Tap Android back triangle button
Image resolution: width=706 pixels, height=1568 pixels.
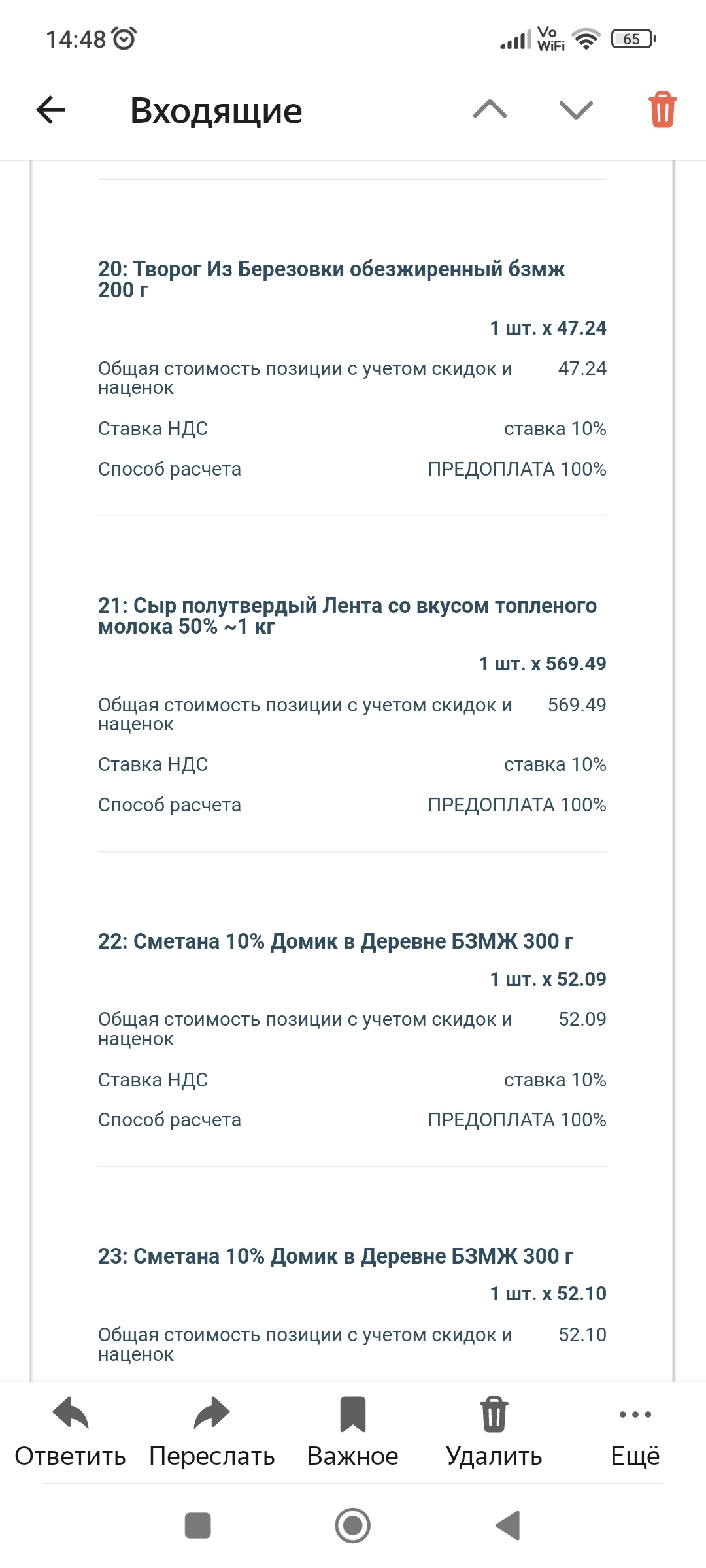[x=508, y=1526]
